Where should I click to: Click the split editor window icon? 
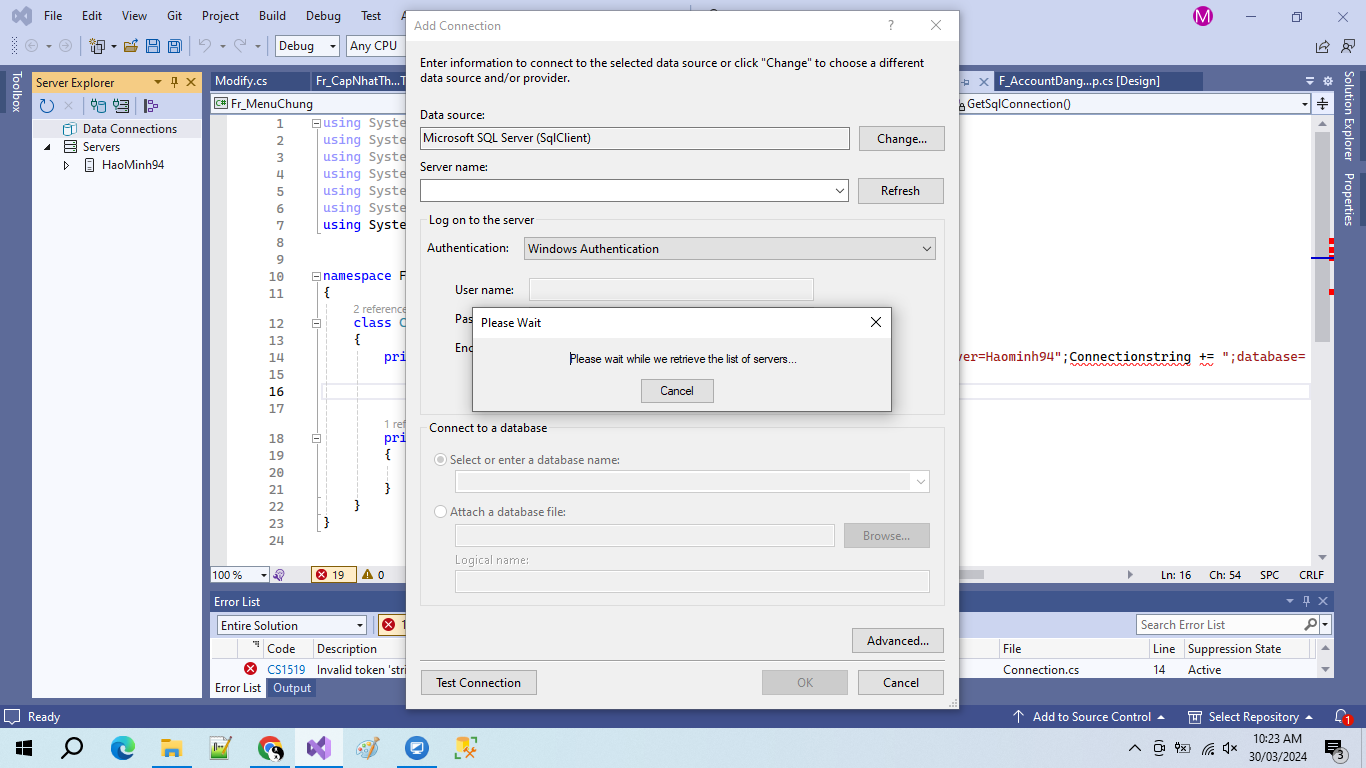(1322, 104)
